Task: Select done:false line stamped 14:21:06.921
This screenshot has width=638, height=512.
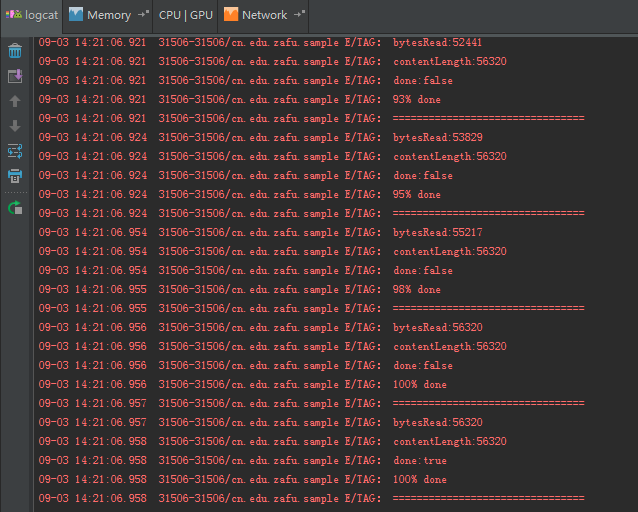Action: 246,81
